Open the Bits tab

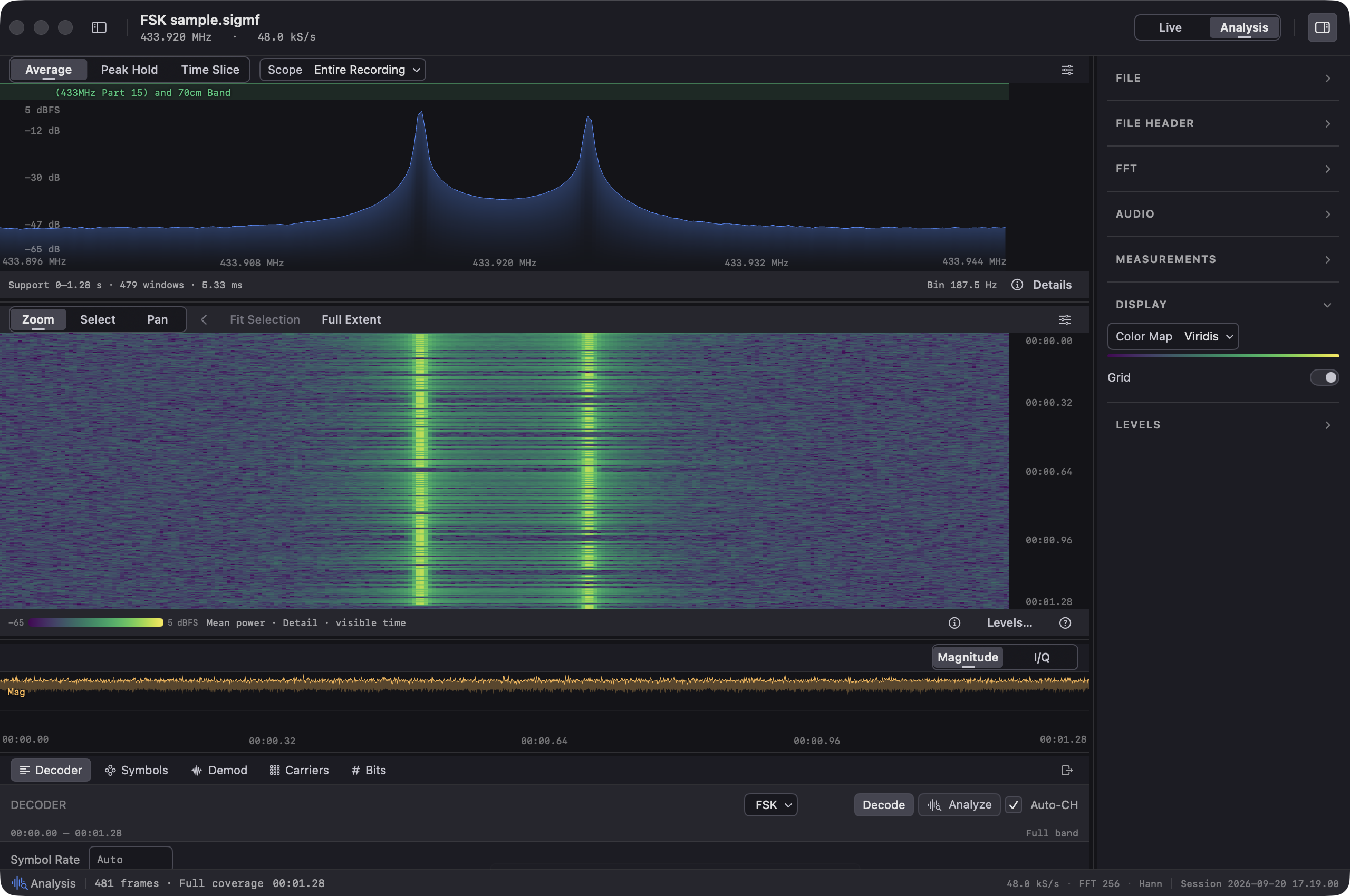(x=369, y=770)
